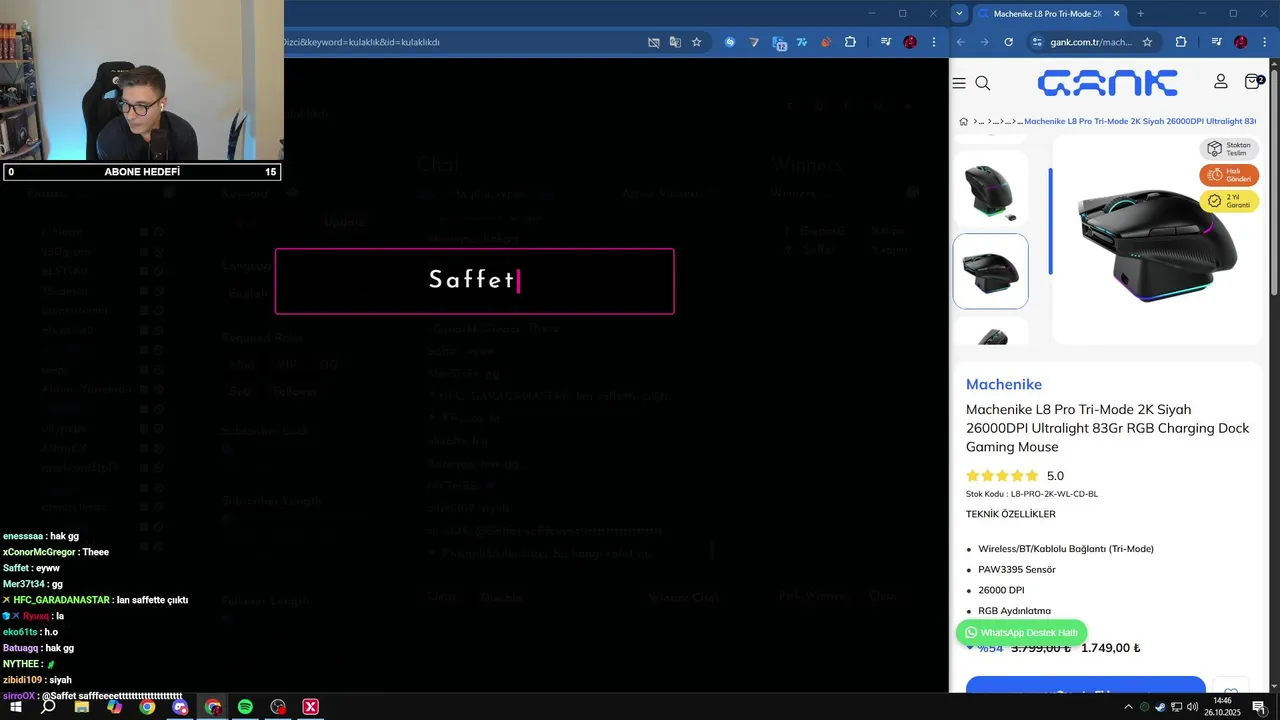Select the stock code L8-PRO-2K-WL-CD-BL
This screenshot has height=720, width=1280.
tap(1054, 494)
